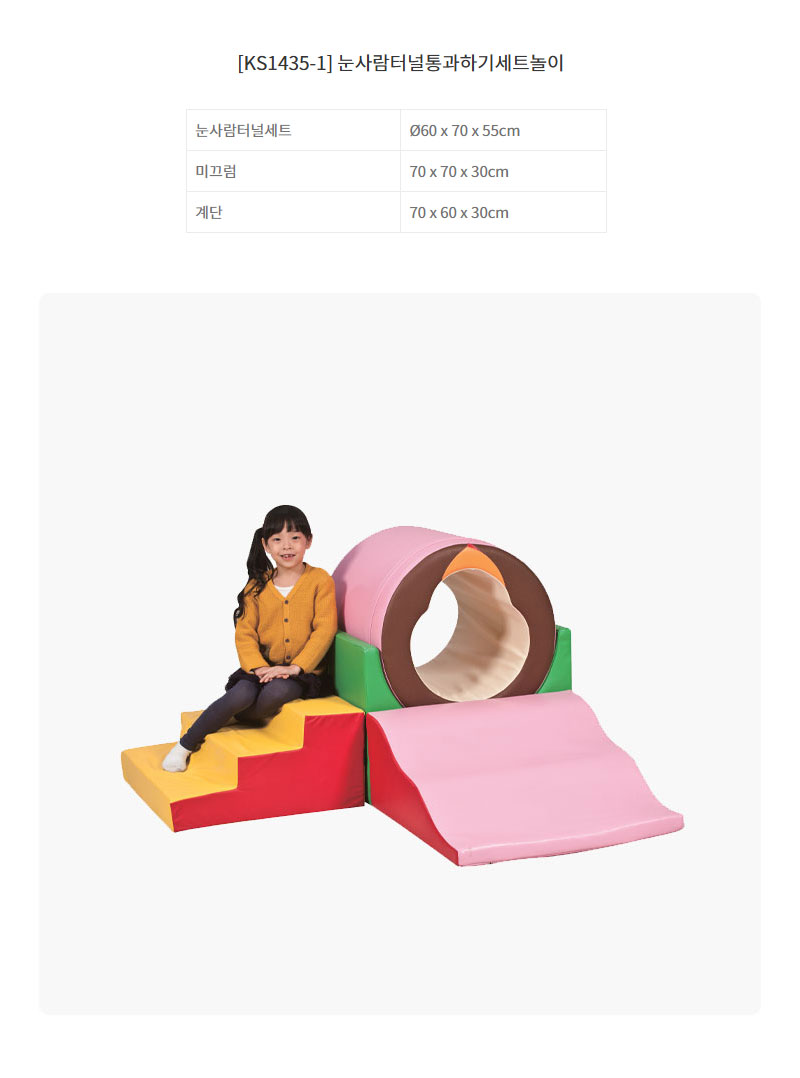Click the 70 x 70 x 30cm slide dimension
Image resolution: width=800 pixels, height=1078 pixels.
pos(503,171)
